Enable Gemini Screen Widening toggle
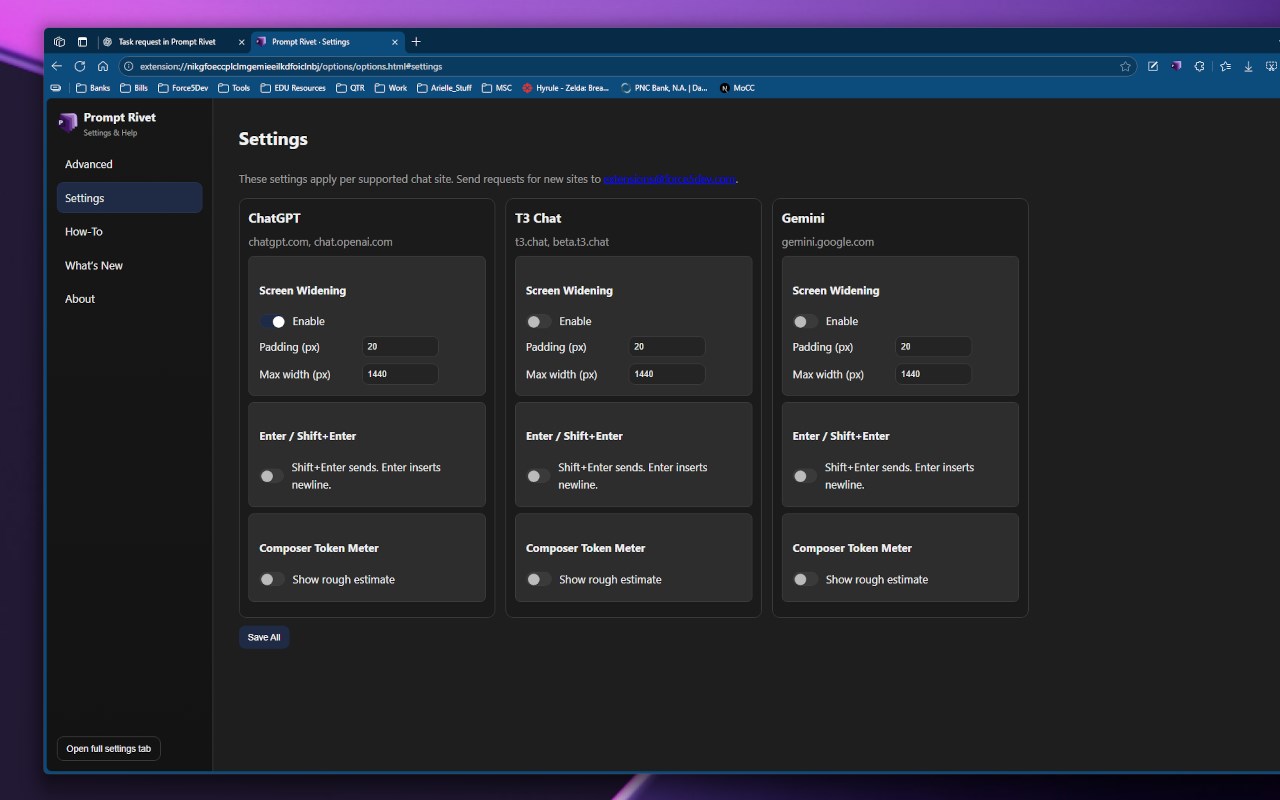The width and height of the screenshot is (1280, 800). coord(806,321)
